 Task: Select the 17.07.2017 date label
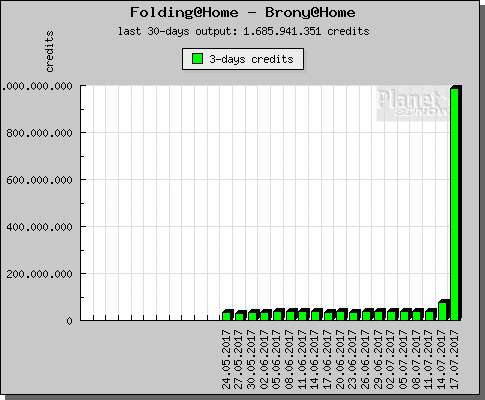pos(454,359)
